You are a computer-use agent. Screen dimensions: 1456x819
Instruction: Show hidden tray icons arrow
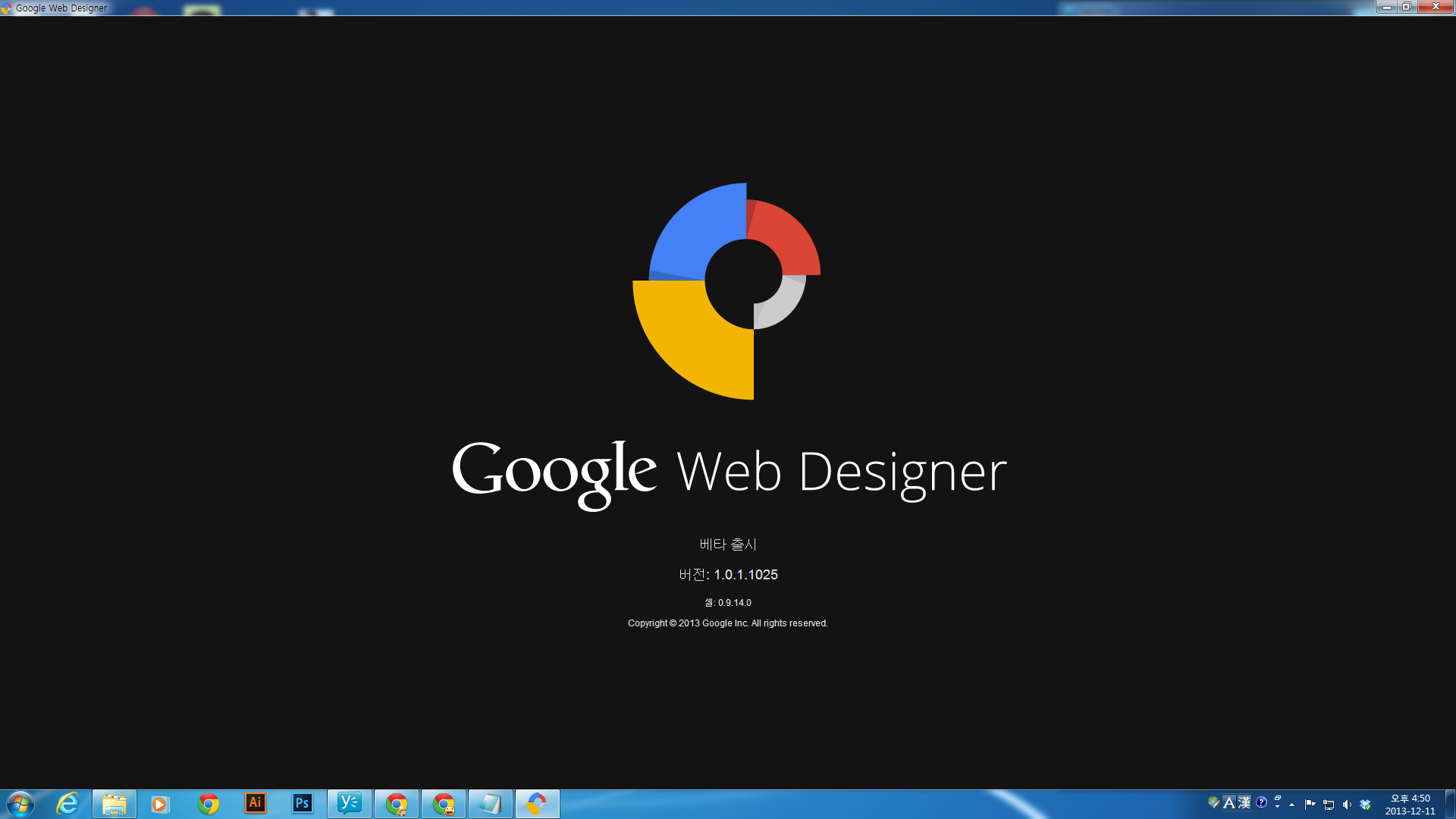coord(1291,805)
